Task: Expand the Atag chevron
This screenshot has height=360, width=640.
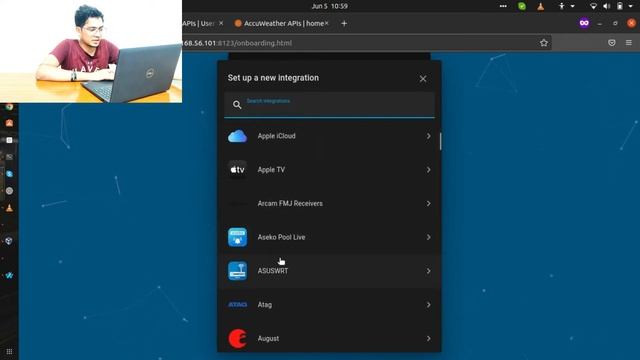Action: (428, 304)
